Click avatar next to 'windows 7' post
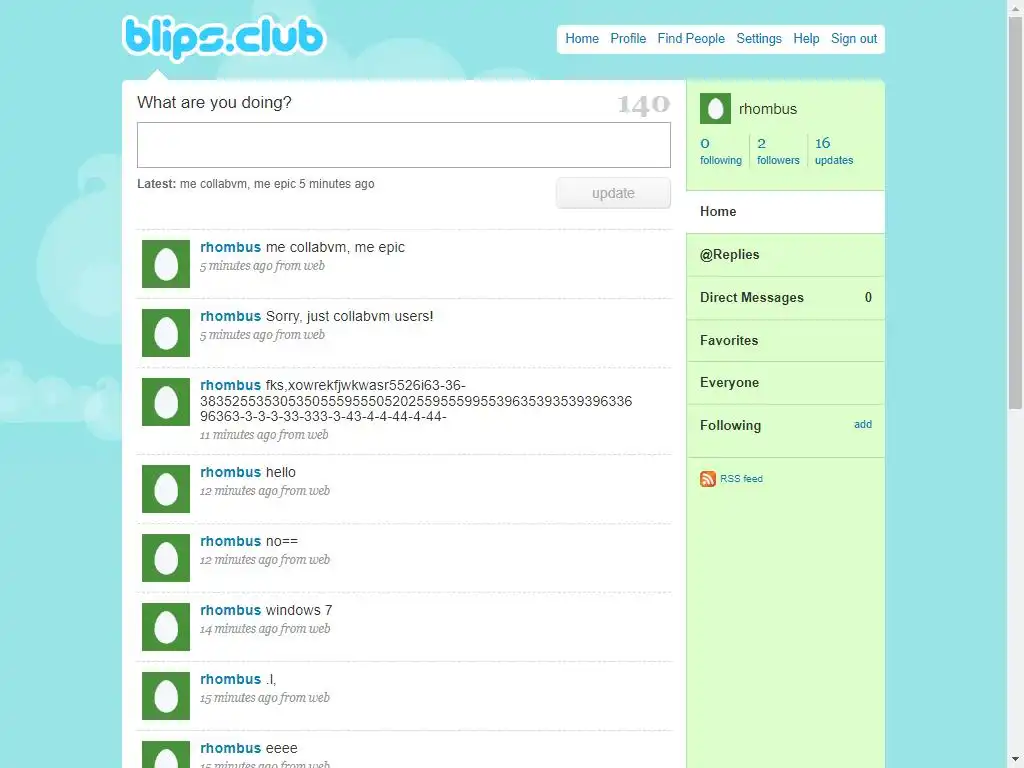The image size is (1024, 768). click(x=166, y=627)
